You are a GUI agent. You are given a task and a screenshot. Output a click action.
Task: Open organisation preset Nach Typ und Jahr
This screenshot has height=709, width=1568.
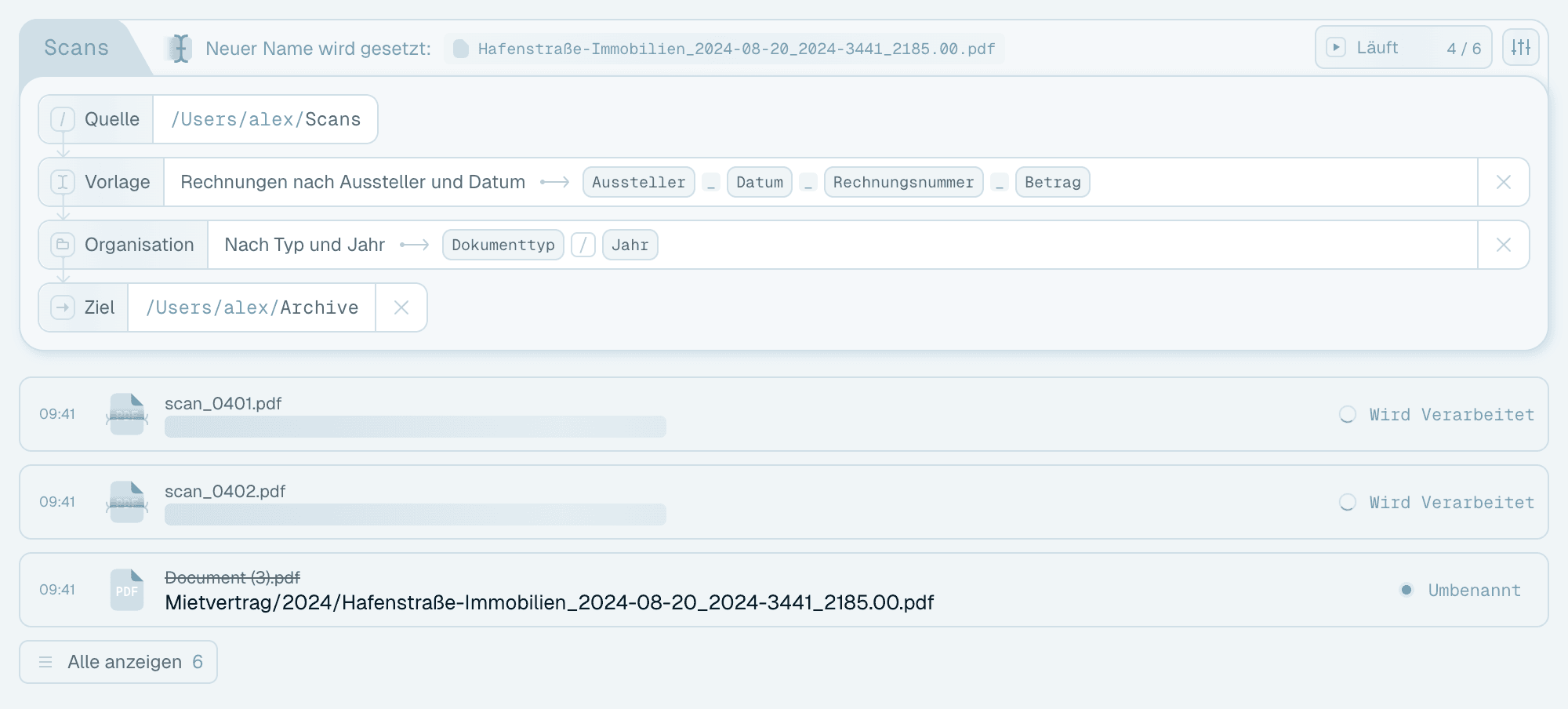tap(305, 245)
